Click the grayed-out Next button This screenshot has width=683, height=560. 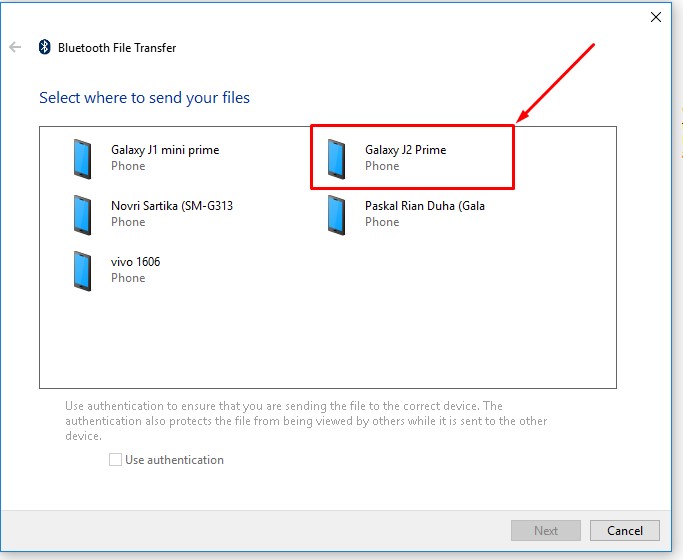[546, 530]
